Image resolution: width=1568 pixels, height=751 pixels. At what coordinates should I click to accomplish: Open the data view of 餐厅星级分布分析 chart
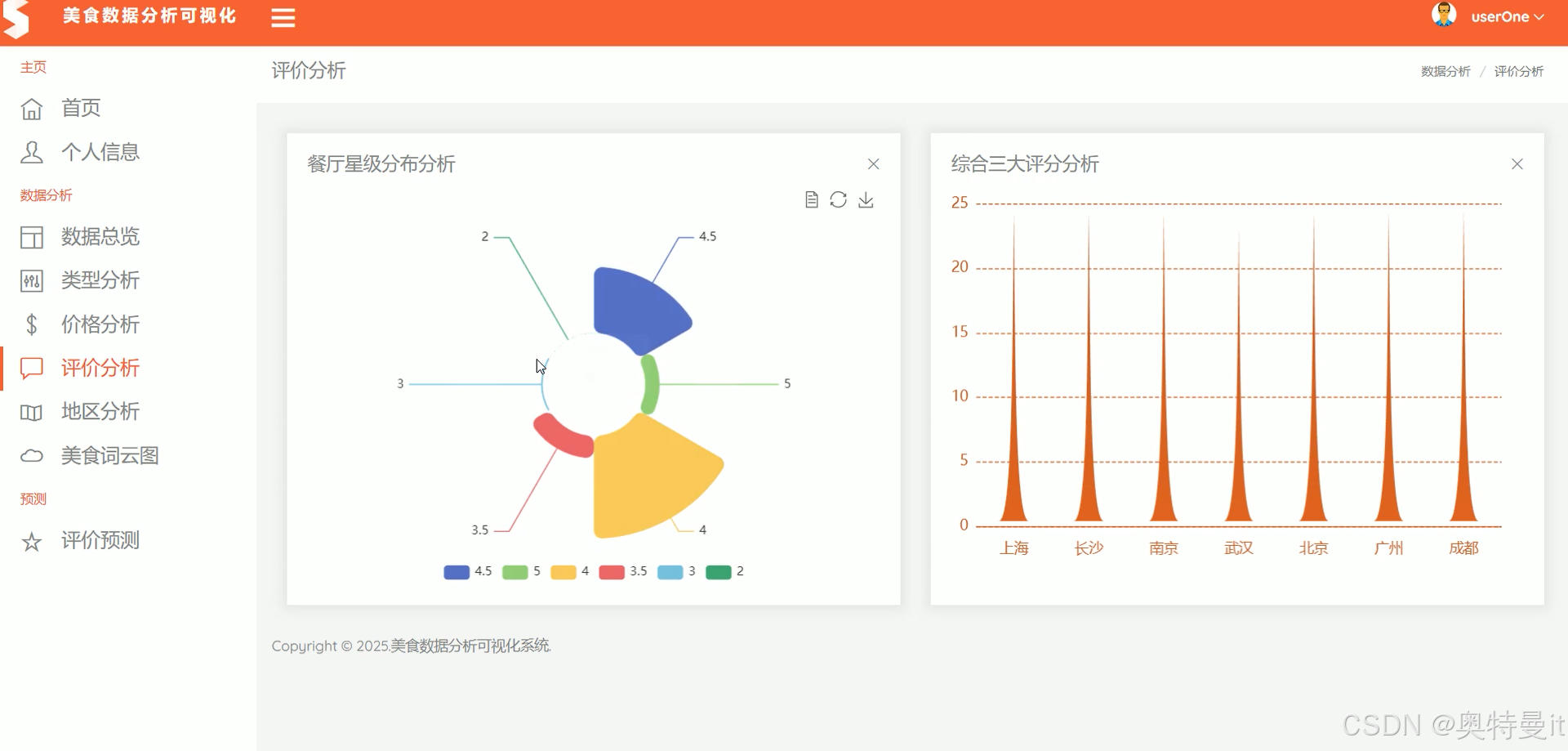coord(812,199)
